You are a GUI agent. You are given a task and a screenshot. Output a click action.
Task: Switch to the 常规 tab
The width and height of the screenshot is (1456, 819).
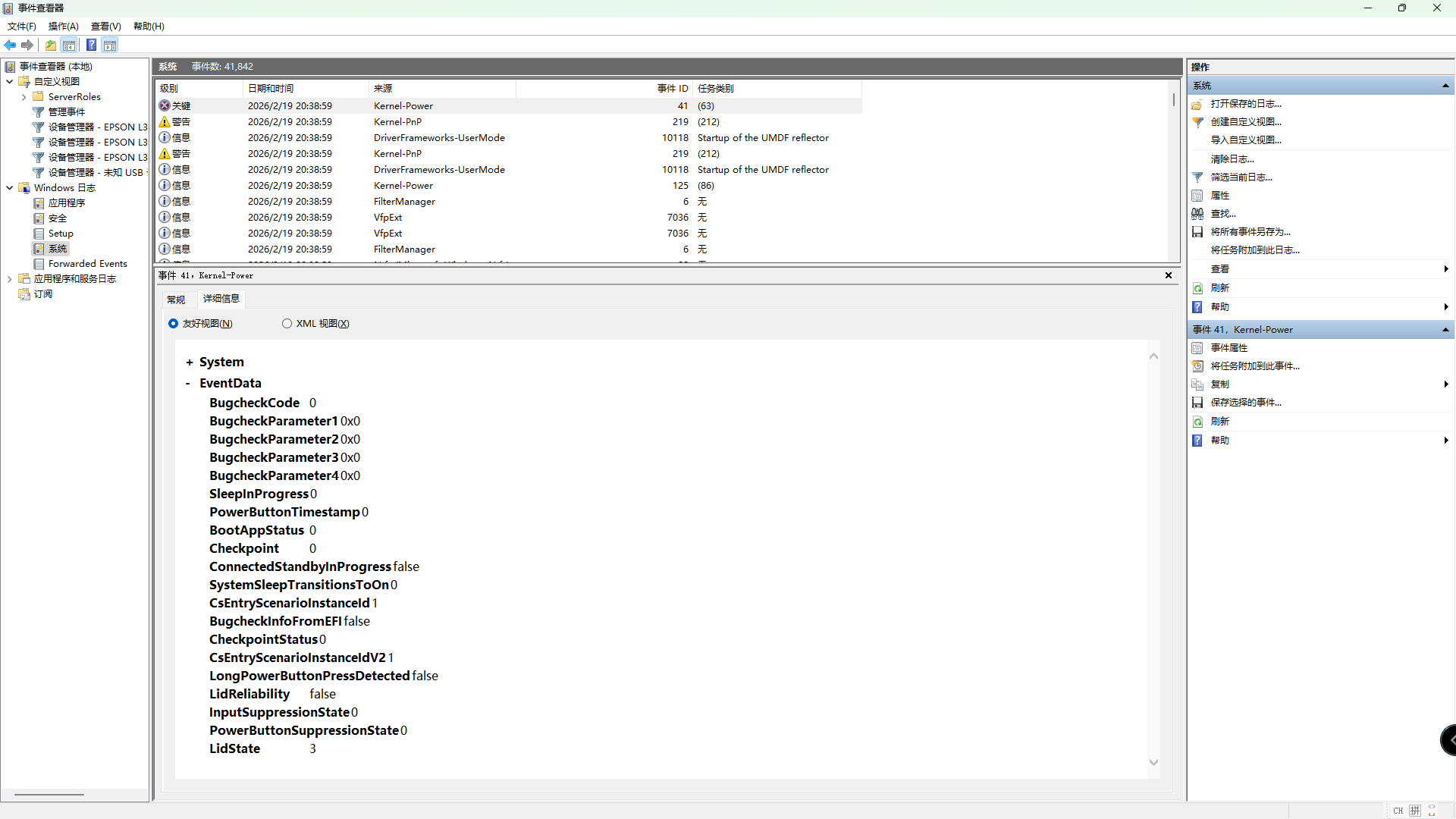[x=176, y=300]
